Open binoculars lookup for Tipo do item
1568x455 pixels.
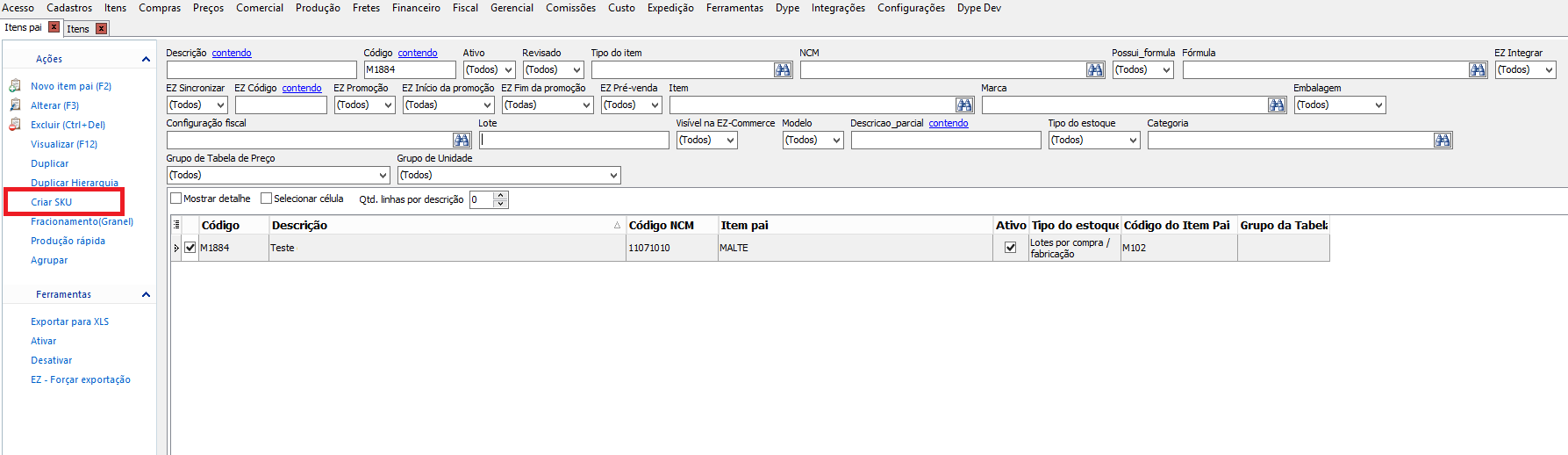tap(783, 69)
